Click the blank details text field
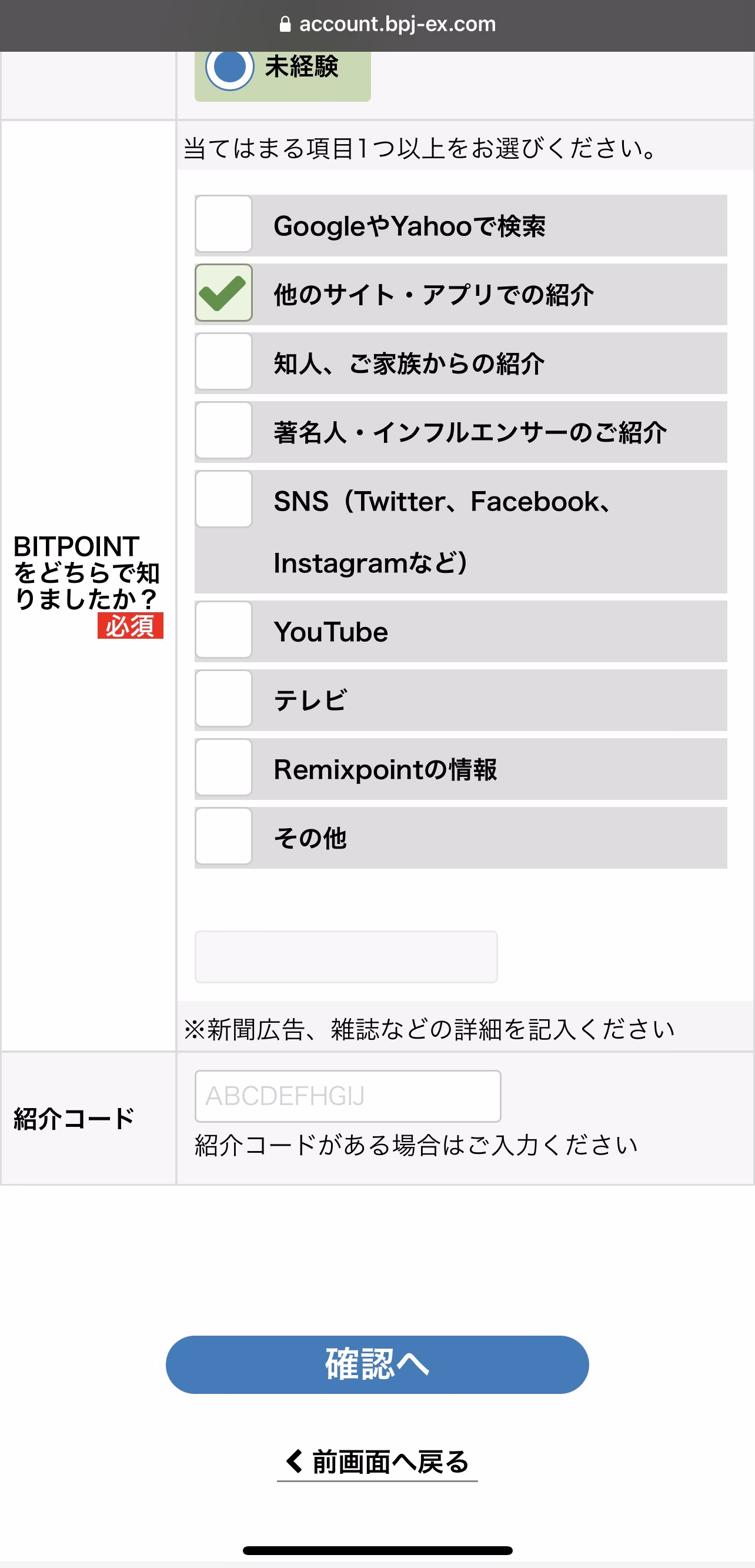Viewport: 755px width, 1568px height. (x=346, y=956)
